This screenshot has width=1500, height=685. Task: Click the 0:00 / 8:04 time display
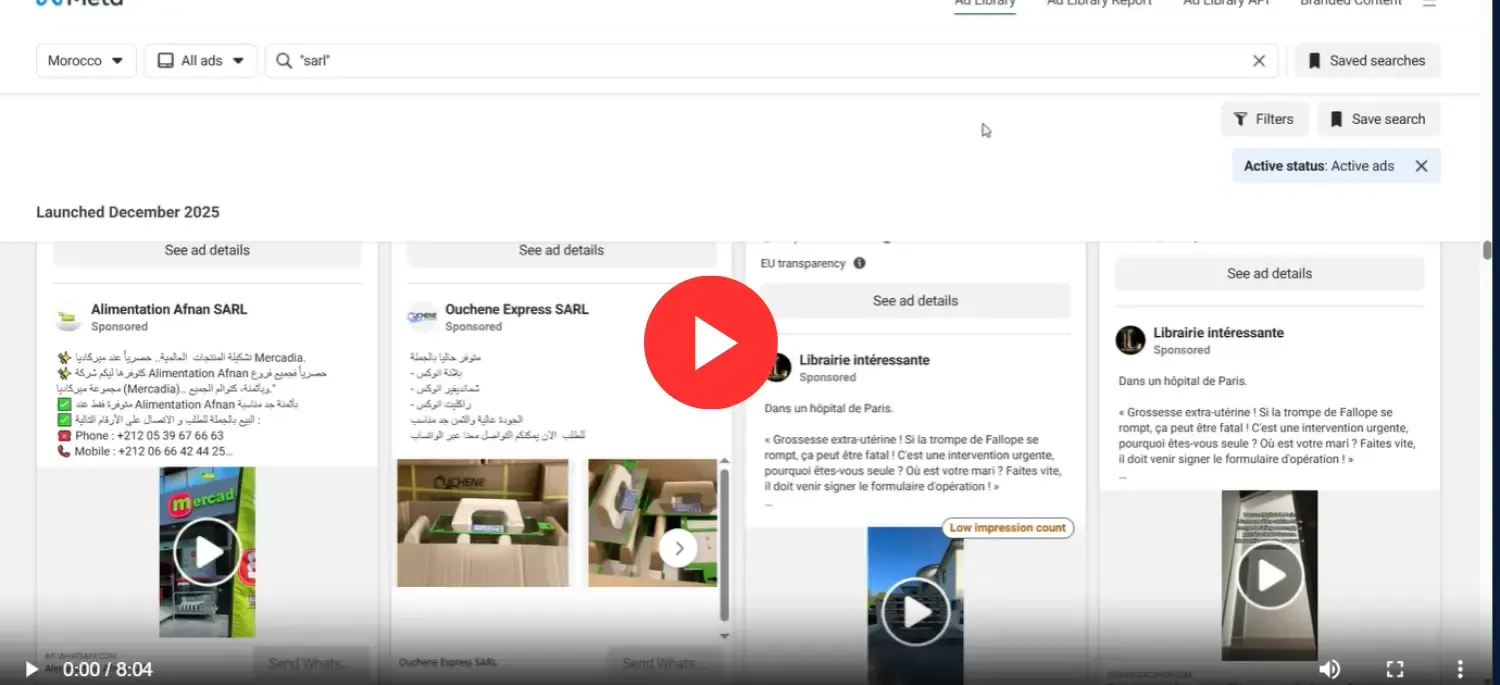[x=108, y=669]
